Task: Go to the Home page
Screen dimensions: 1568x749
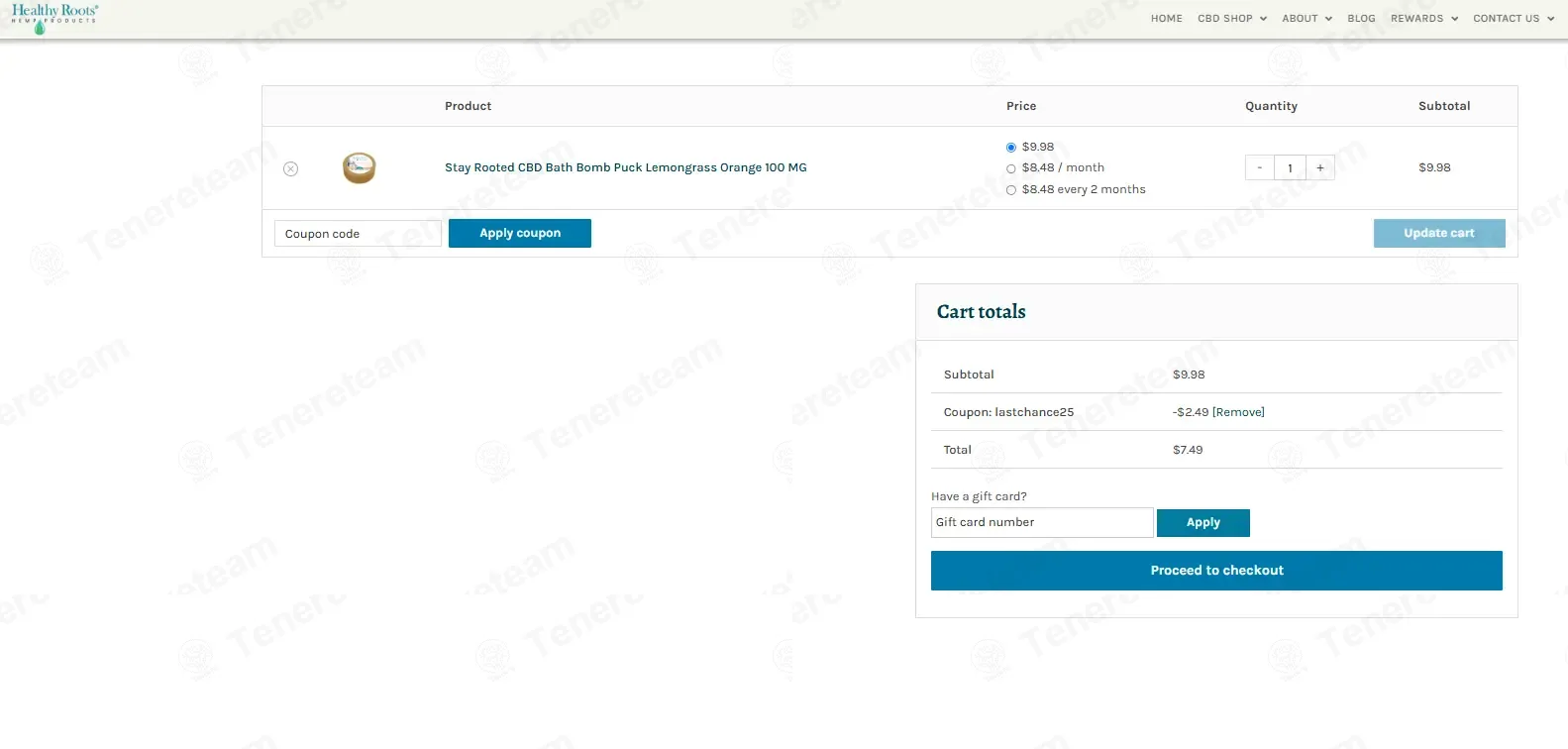Action: point(1167,19)
